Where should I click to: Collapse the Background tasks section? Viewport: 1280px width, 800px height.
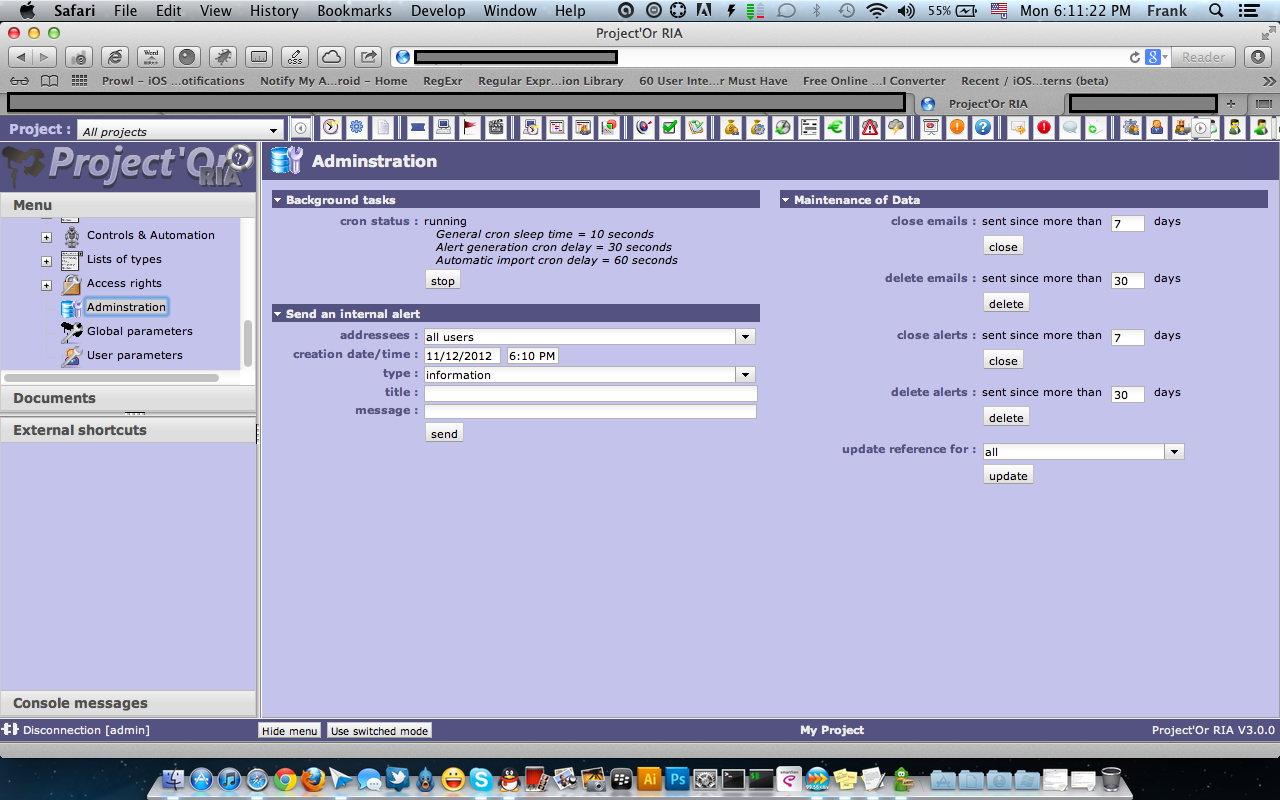coord(278,200)
